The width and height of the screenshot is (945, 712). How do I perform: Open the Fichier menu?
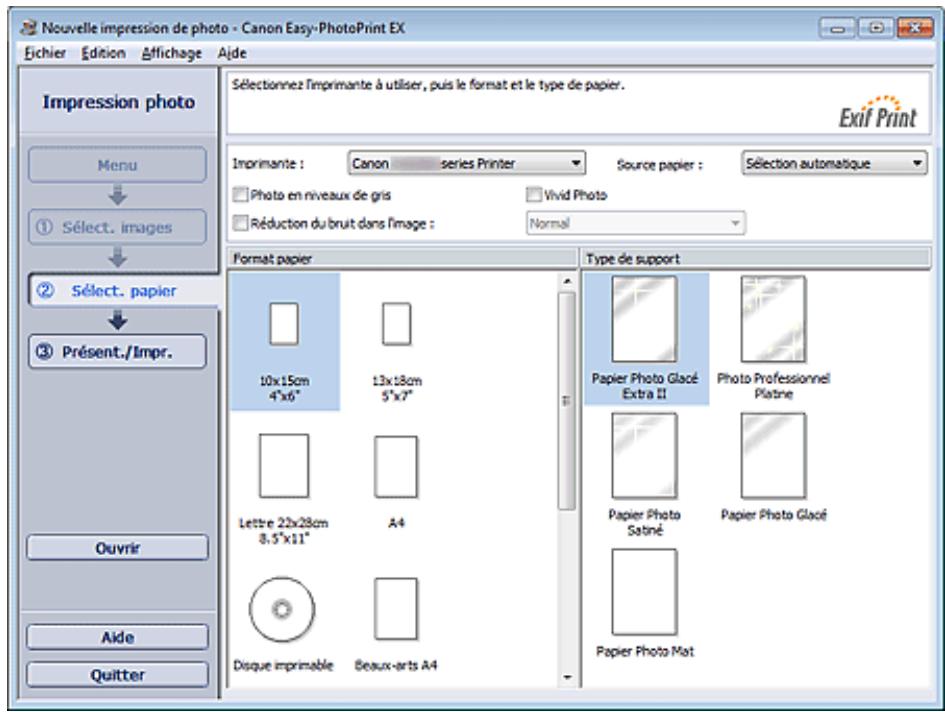coord(45,53)
